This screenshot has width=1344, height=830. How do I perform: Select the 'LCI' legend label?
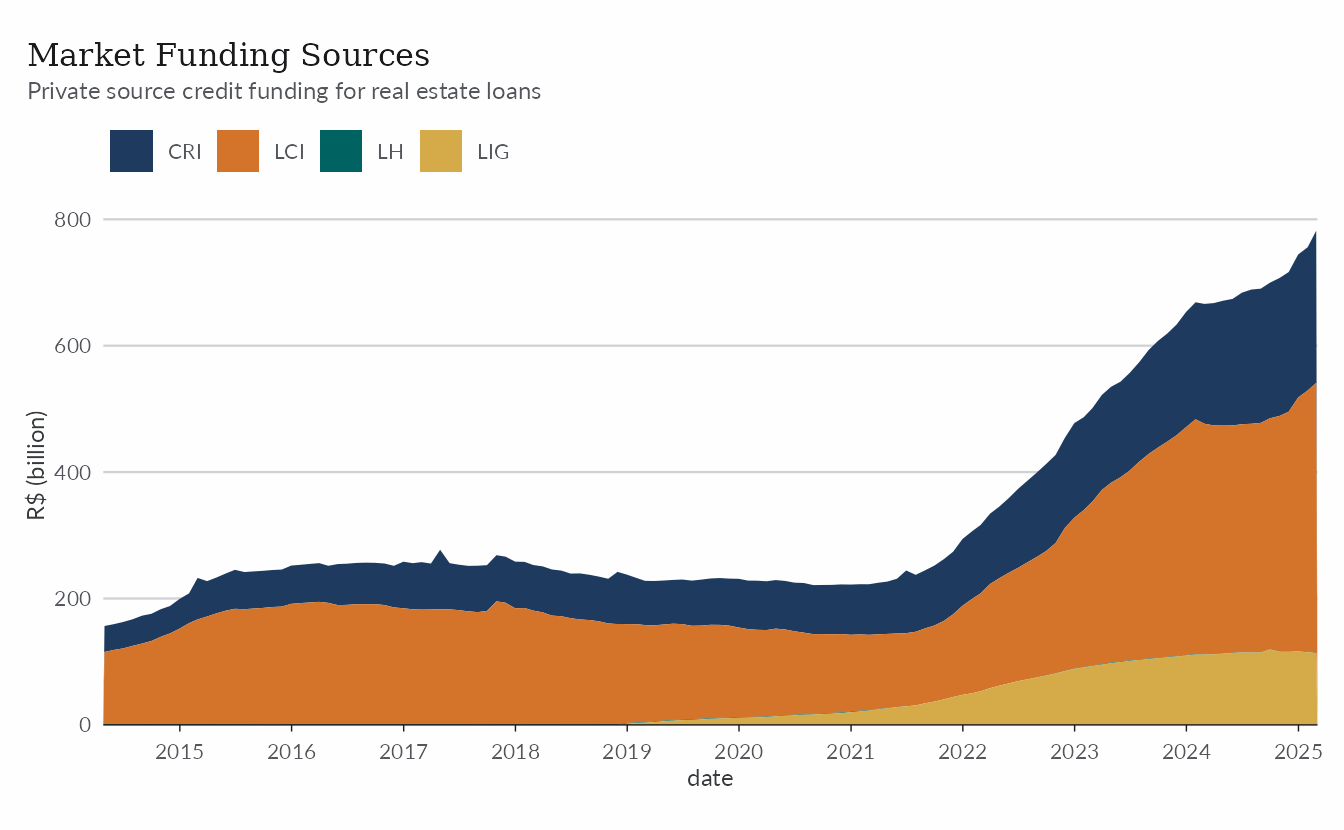pos(290,152)
